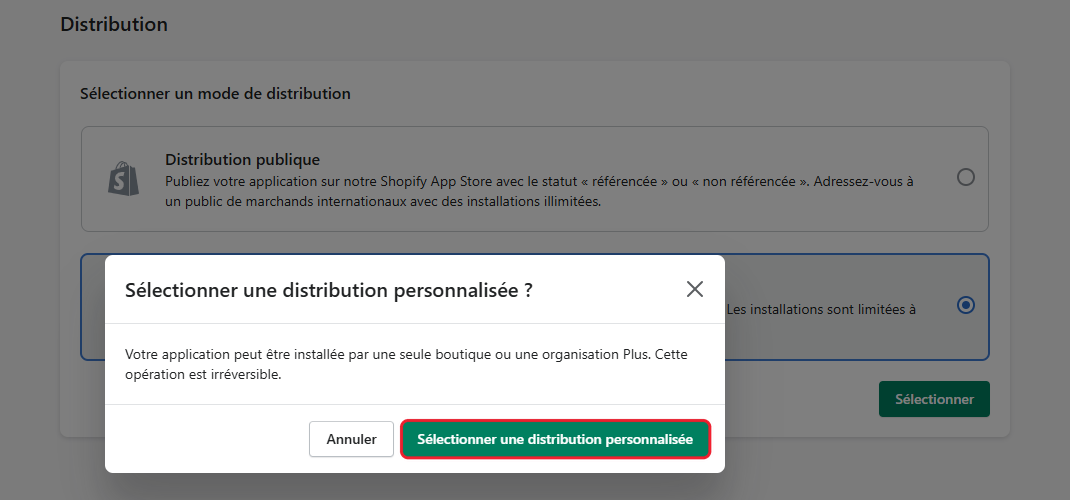Select the custom distribution radio button
Screen dimensions: 1070x500
(966, 305)
